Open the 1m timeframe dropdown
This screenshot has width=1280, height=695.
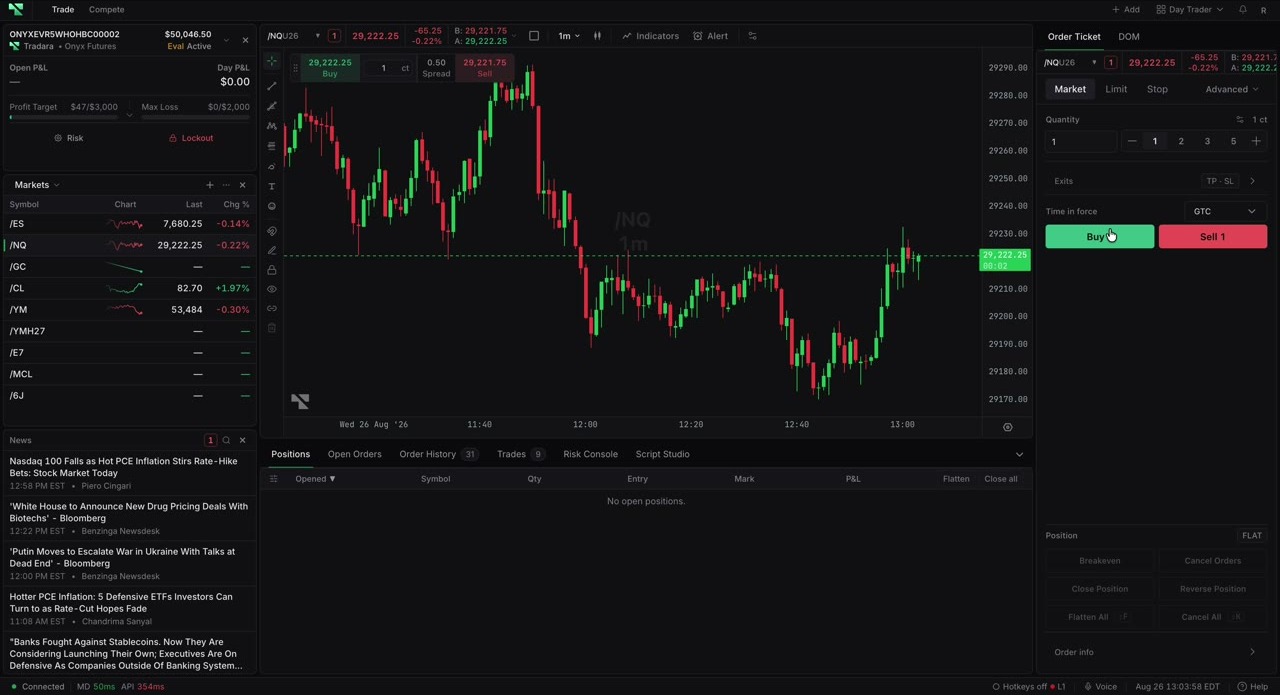point(568,36)
